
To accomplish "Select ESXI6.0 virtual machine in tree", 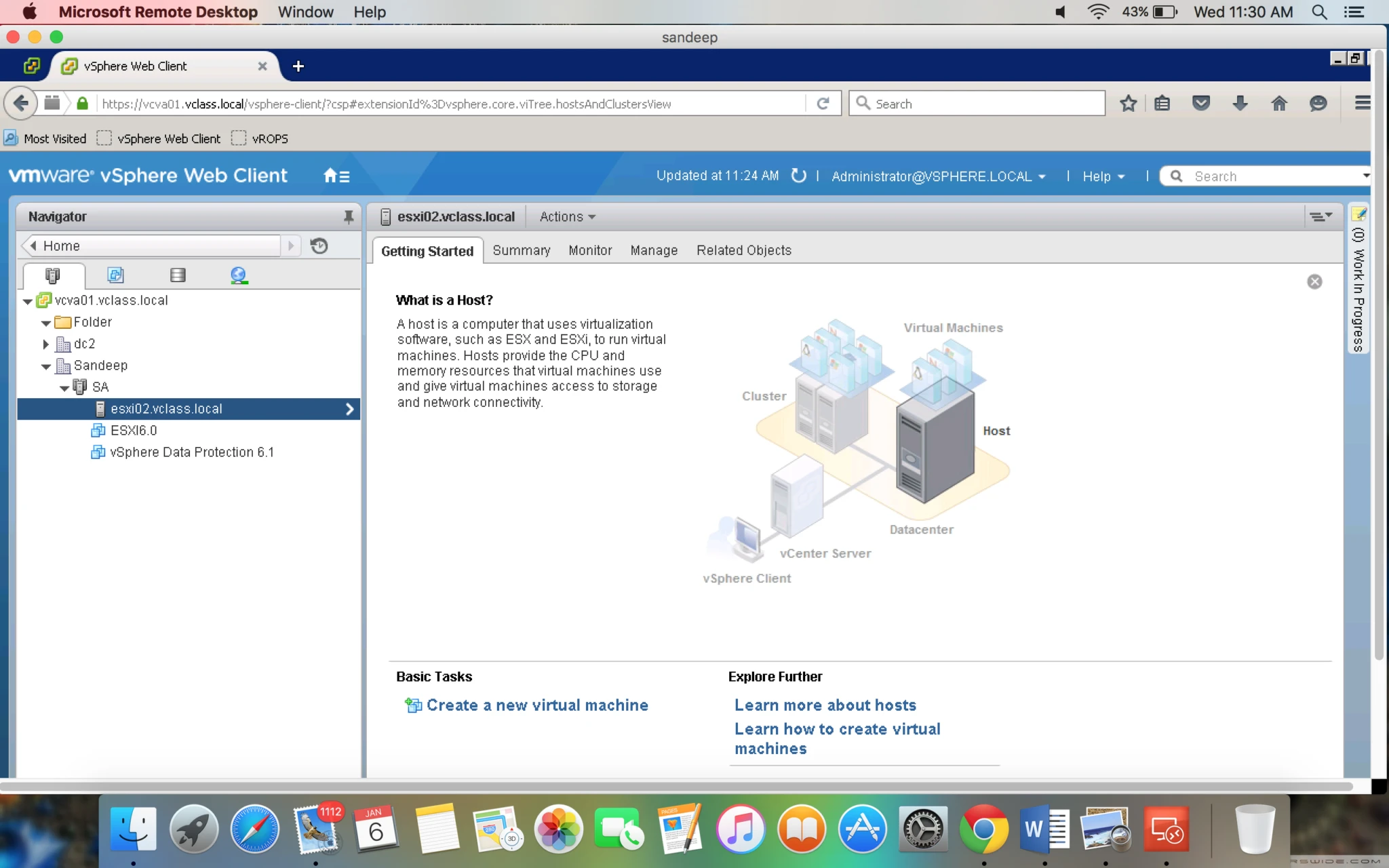I will click(134, 431).
